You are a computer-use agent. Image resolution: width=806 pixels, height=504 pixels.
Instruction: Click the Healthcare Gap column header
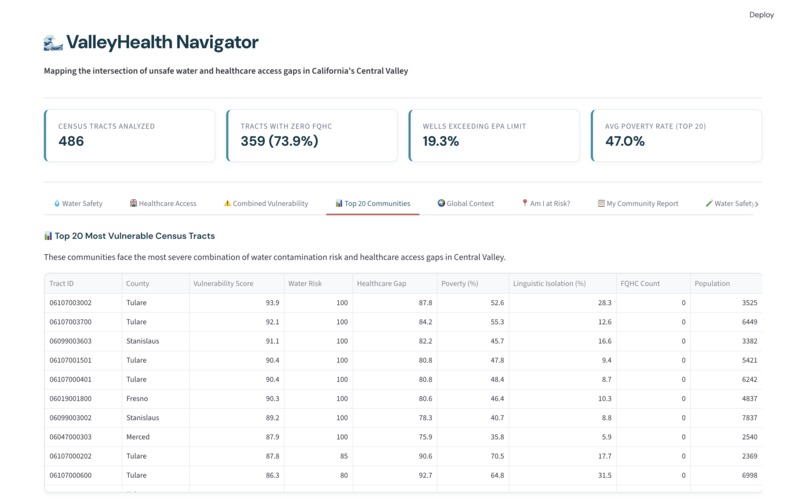tap(395, 283)
